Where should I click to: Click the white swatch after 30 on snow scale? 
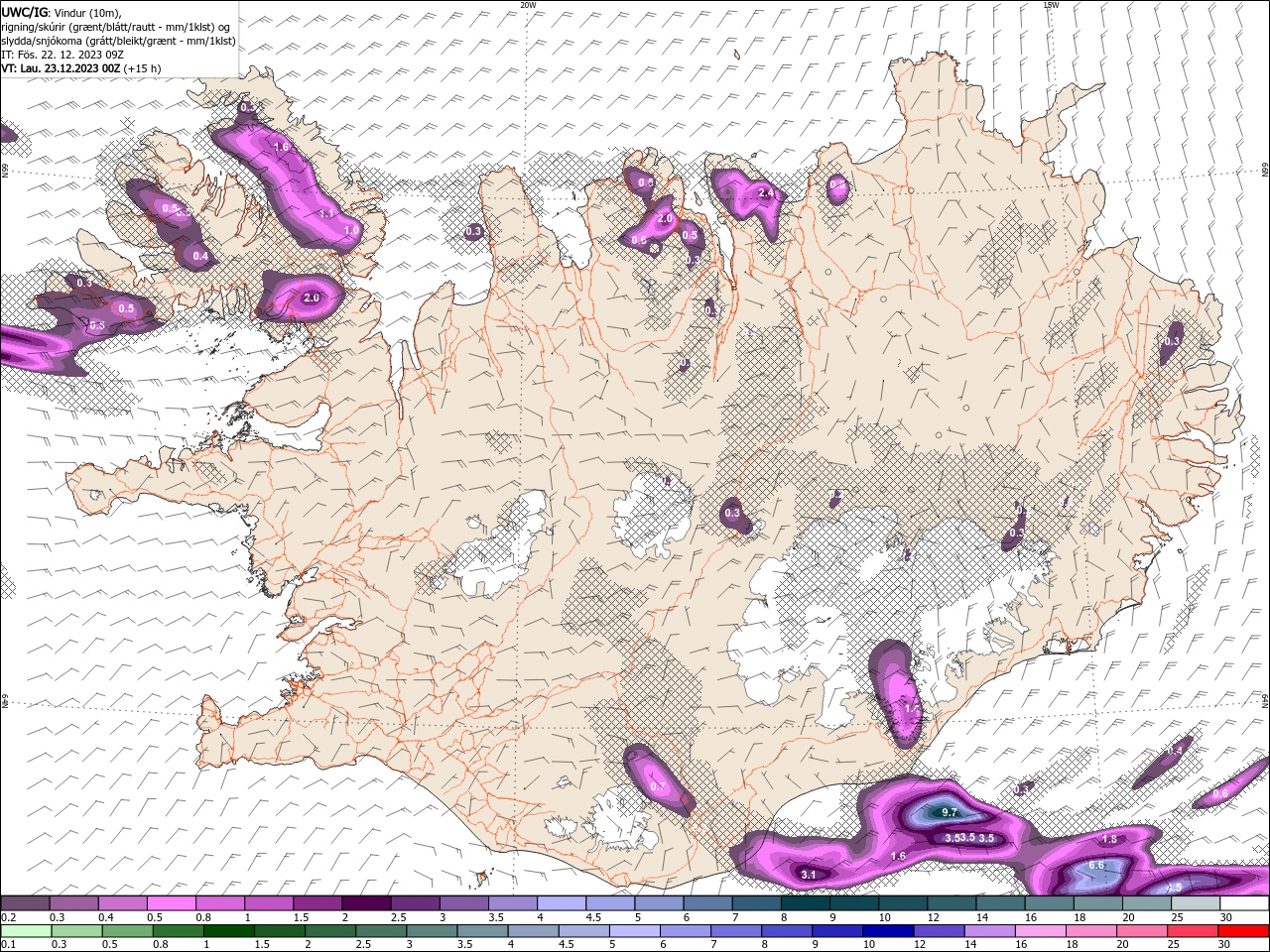tap(1245, 903)
